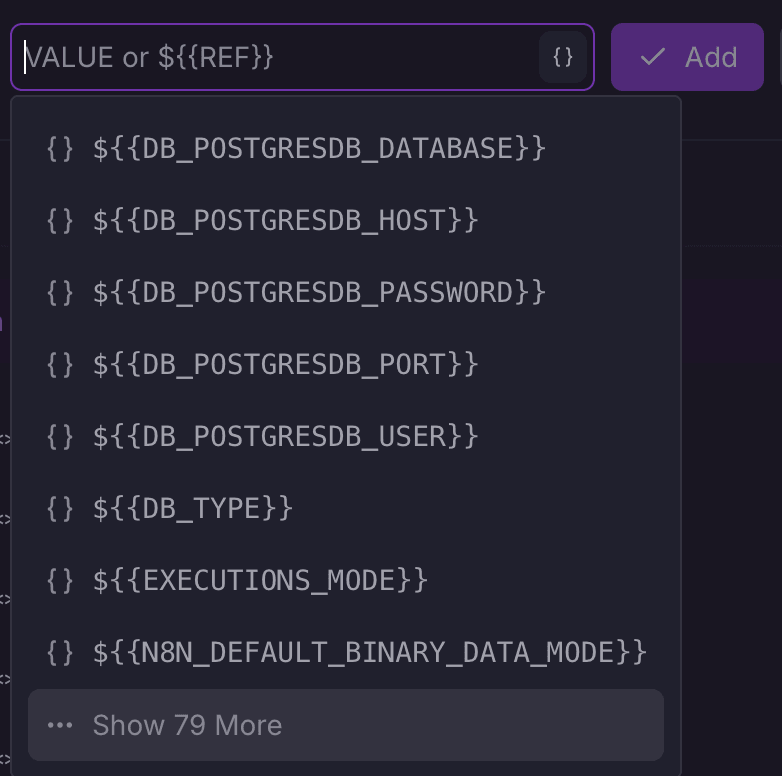Image resolution: width=782 pixels, height=776 pixels.
Task: Click the Add button
Action: pos(687,57)
